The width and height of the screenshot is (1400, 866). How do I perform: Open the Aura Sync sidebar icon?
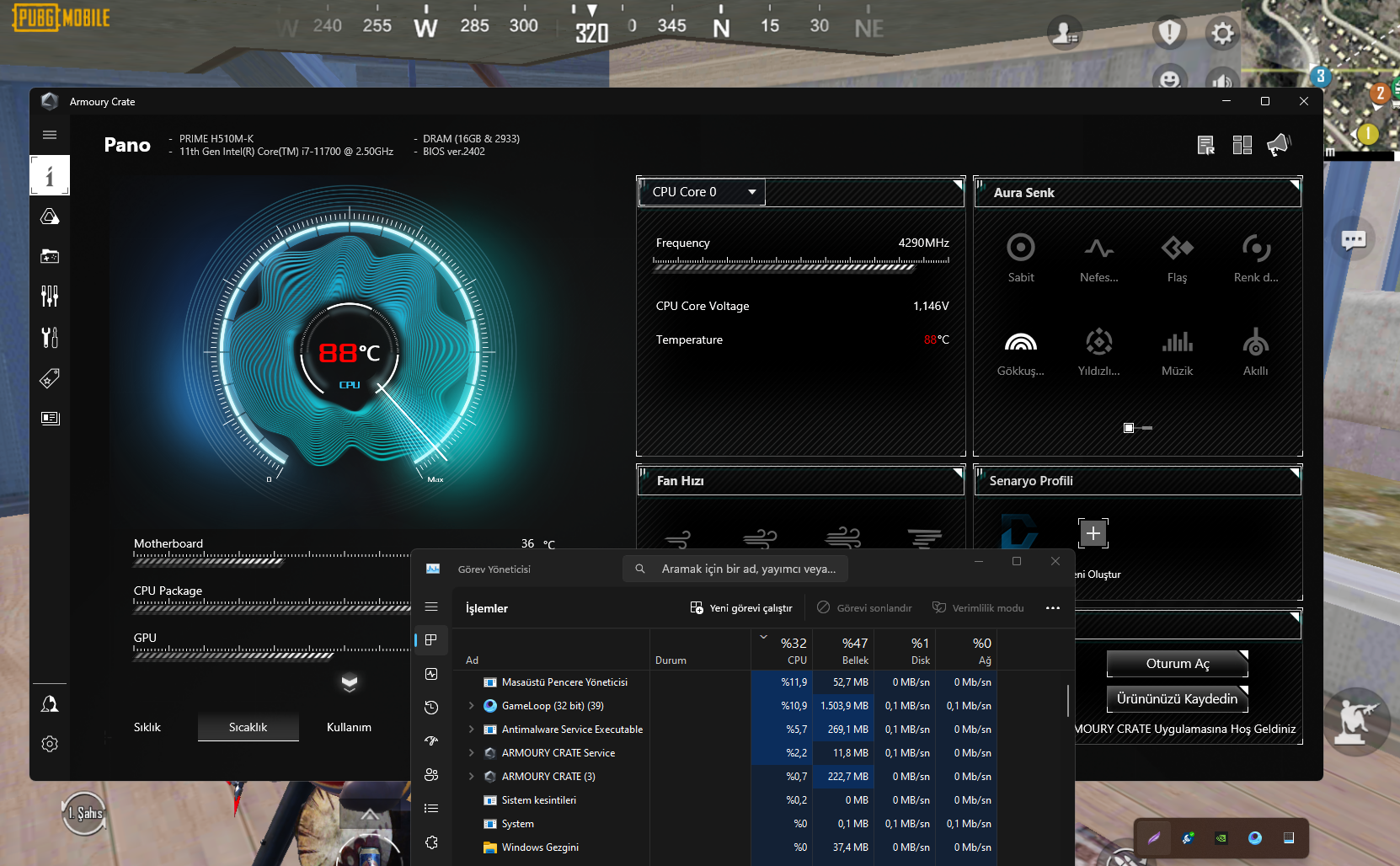[50, 217]
